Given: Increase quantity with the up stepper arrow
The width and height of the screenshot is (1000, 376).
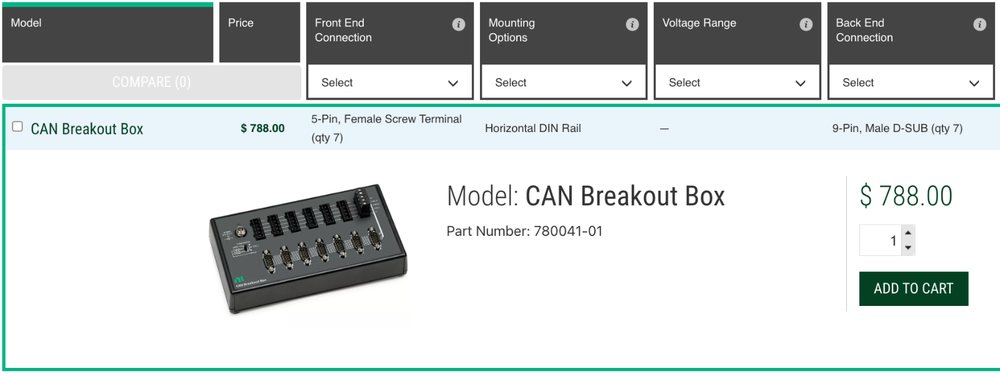Looking at the screenshot, I should pyautogui.click(x=908, y=233).
